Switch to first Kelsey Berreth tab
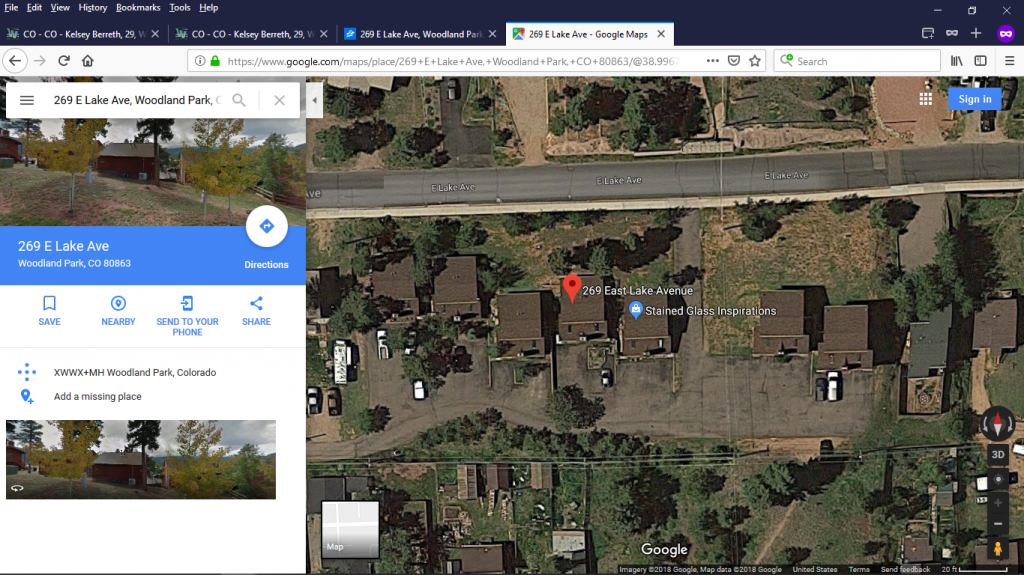This screenshot has width=1024, height=575. (x=83, y=34)
